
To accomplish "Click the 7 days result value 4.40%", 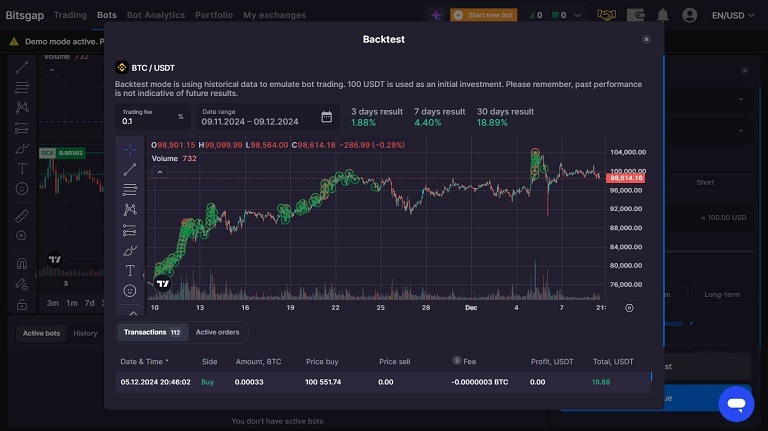I will pyautogui.click(x=428, y=122).
